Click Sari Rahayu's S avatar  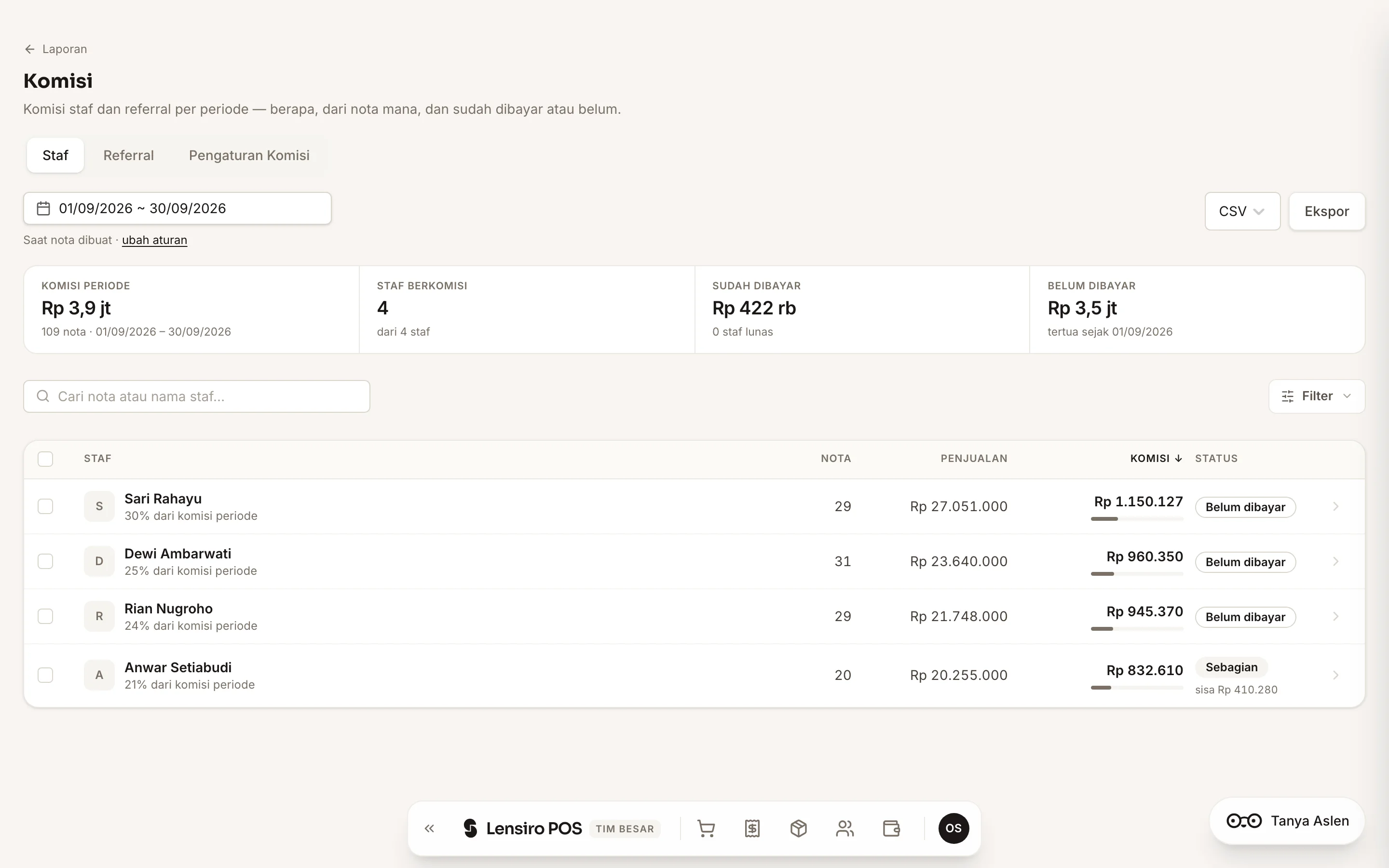pyautogui.click(x=99, y=506)
